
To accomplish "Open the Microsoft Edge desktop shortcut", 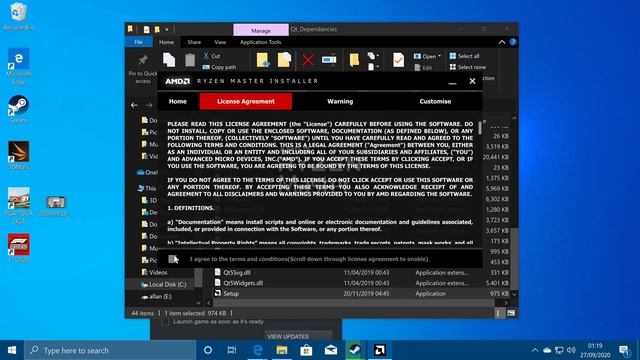I will 18,66.
